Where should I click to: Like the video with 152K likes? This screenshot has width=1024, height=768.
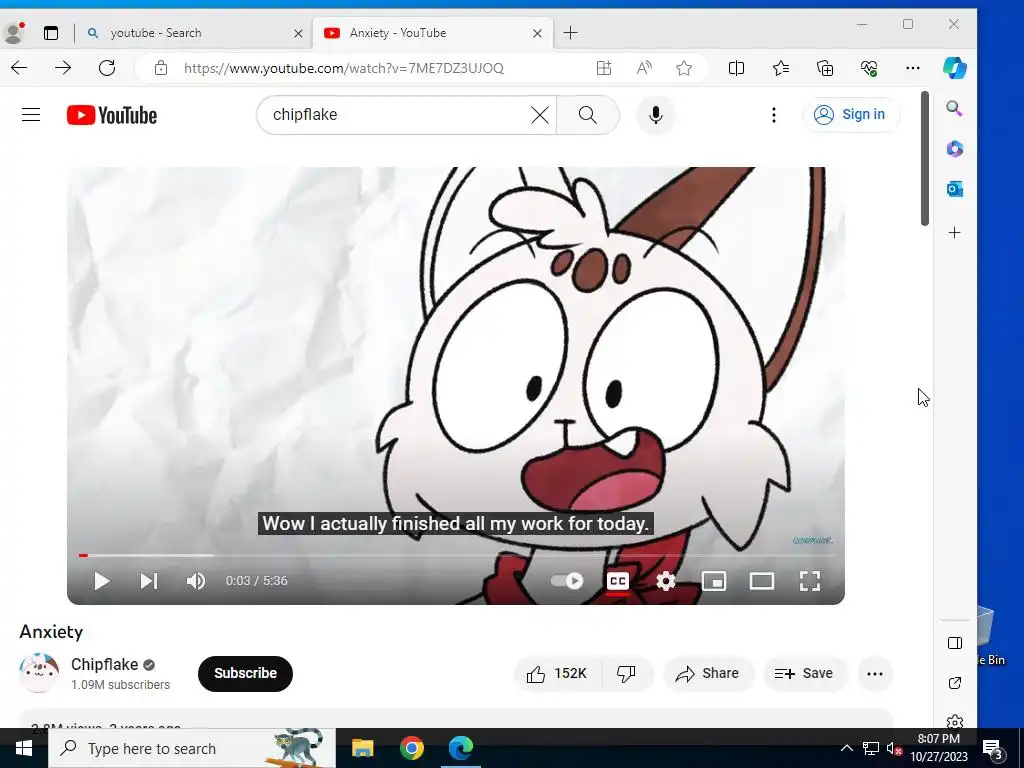click(557, 673)
